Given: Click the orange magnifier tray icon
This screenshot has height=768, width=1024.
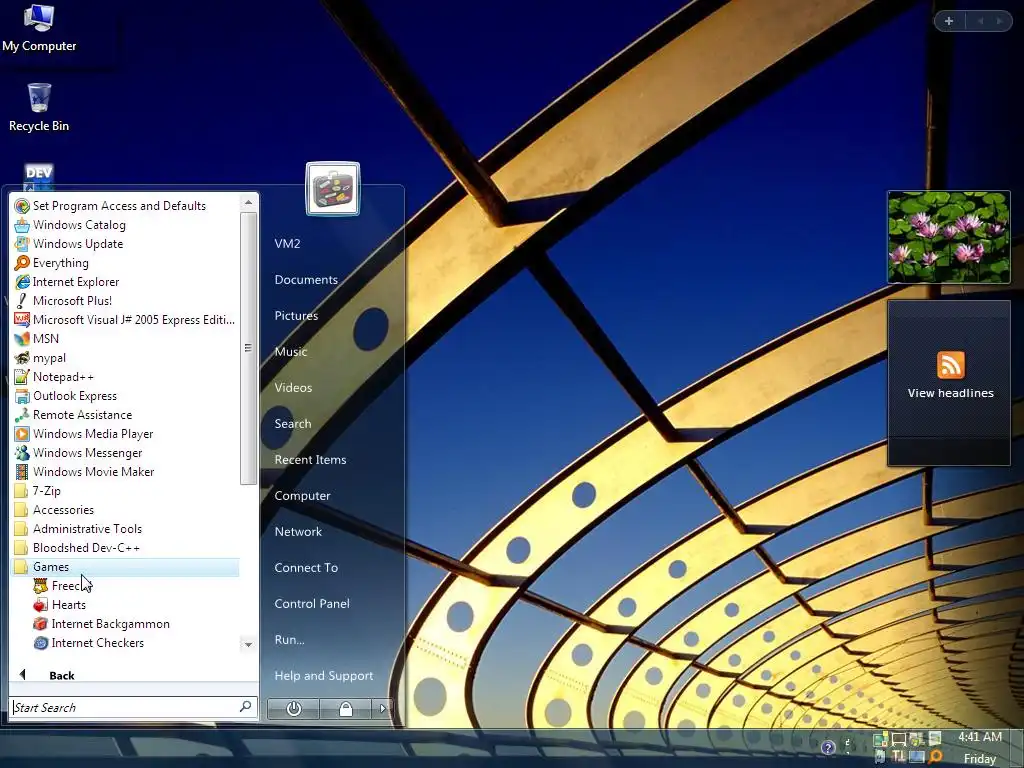Looking at the screenshot, I should (x=935, y=756).
